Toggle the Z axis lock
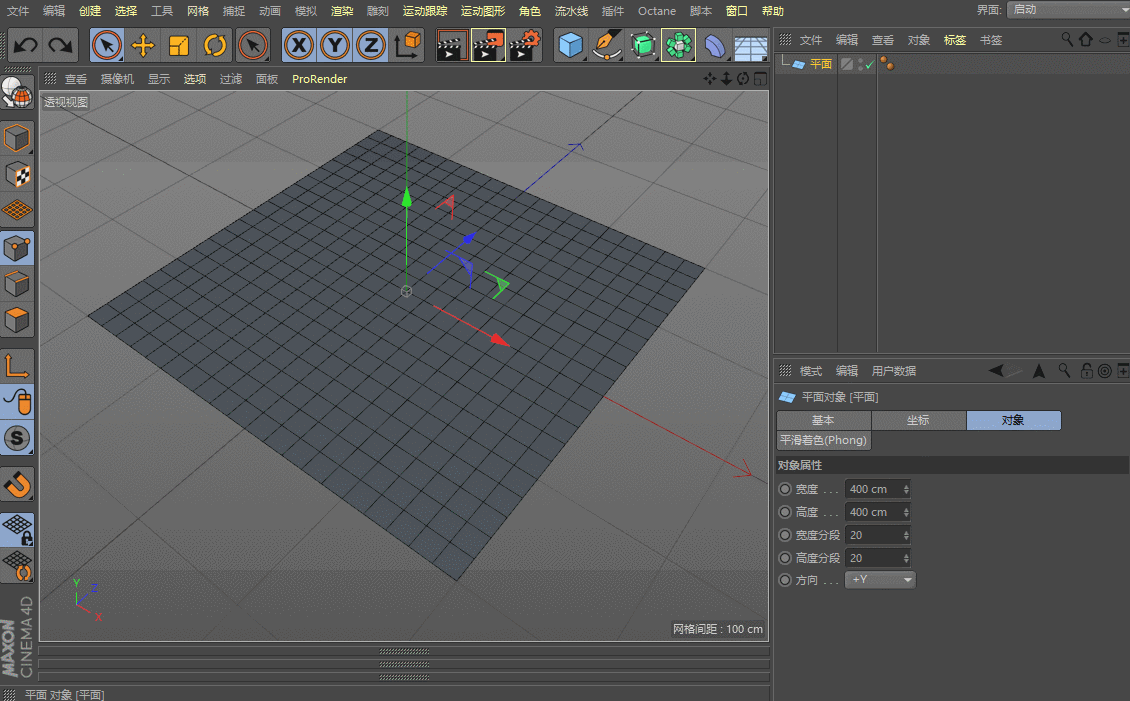Screen dimensions: 1130x701 coord(371,46)
